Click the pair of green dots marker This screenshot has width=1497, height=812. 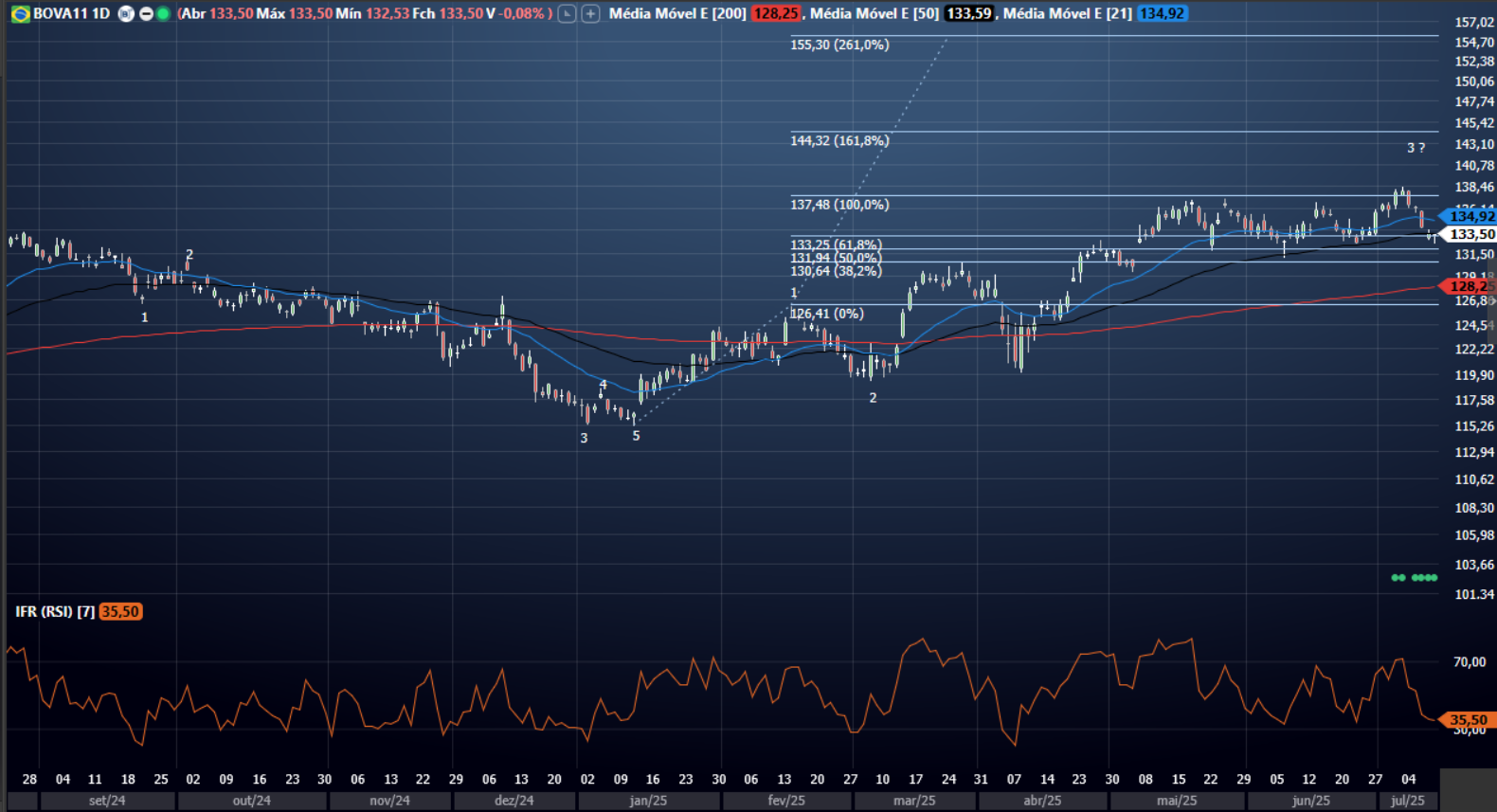click(1398, 577)
